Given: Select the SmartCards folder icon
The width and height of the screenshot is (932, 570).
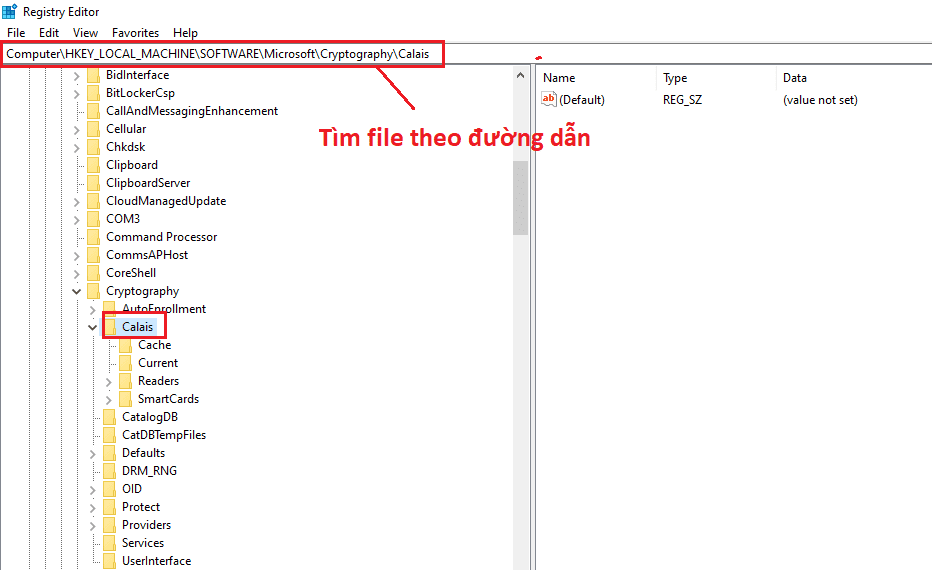Looking at the screenshot, I should (125, 399).
